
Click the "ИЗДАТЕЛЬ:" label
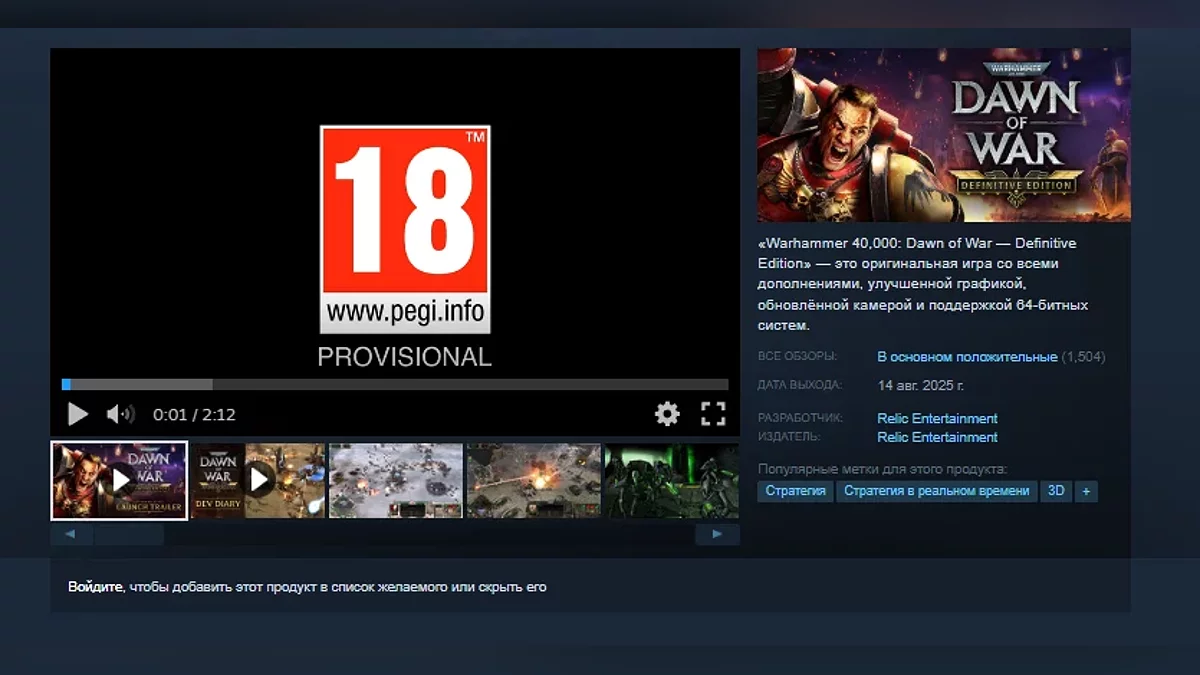coord(789,437)
